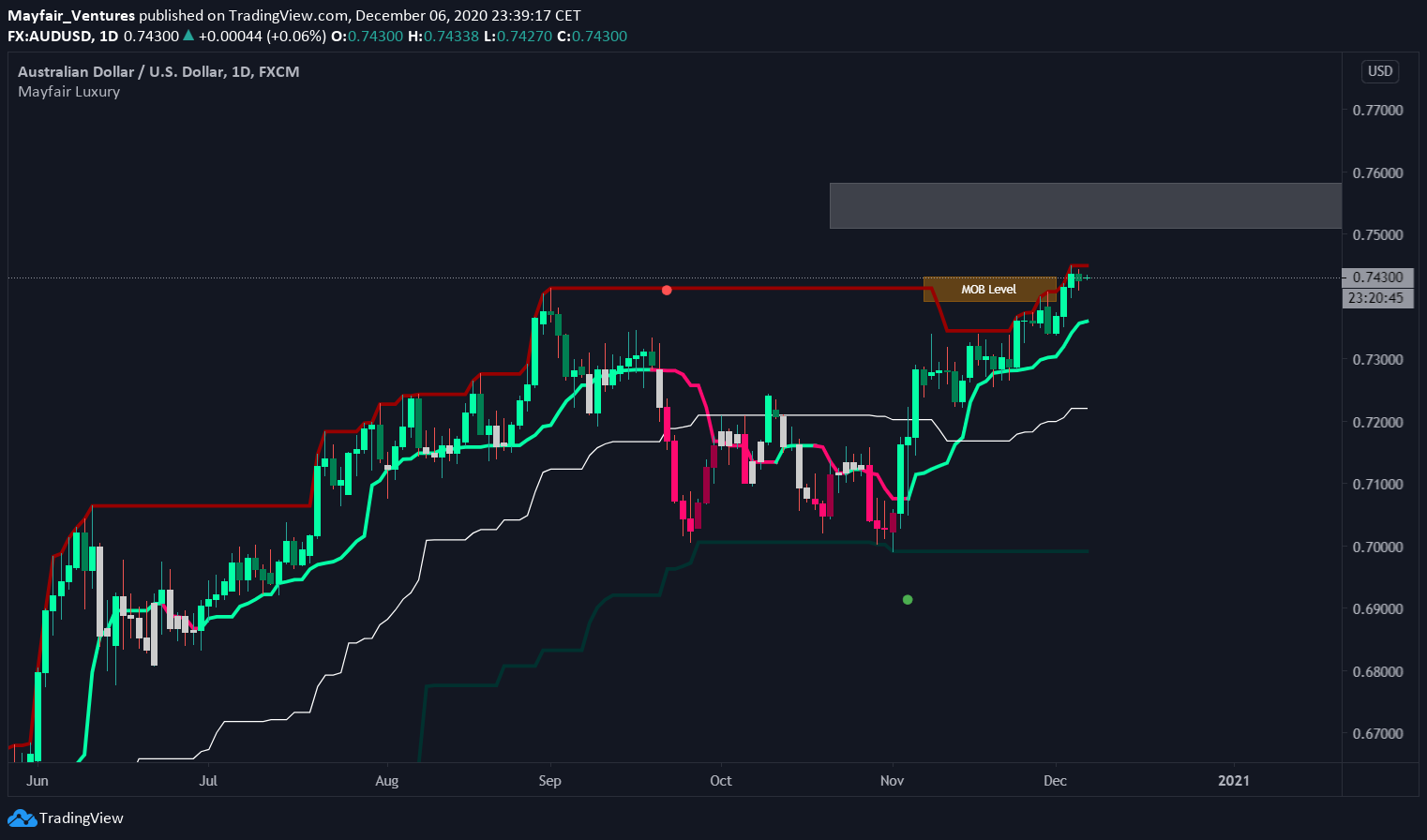Click the 0.70000 price axis label
The height and width of the screenshot is (840, 1427).
pyautogui.click(x=1377, y=547)
